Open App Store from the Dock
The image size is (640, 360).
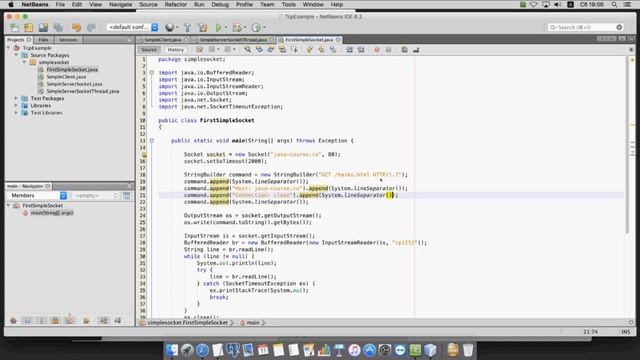point(369,350)
